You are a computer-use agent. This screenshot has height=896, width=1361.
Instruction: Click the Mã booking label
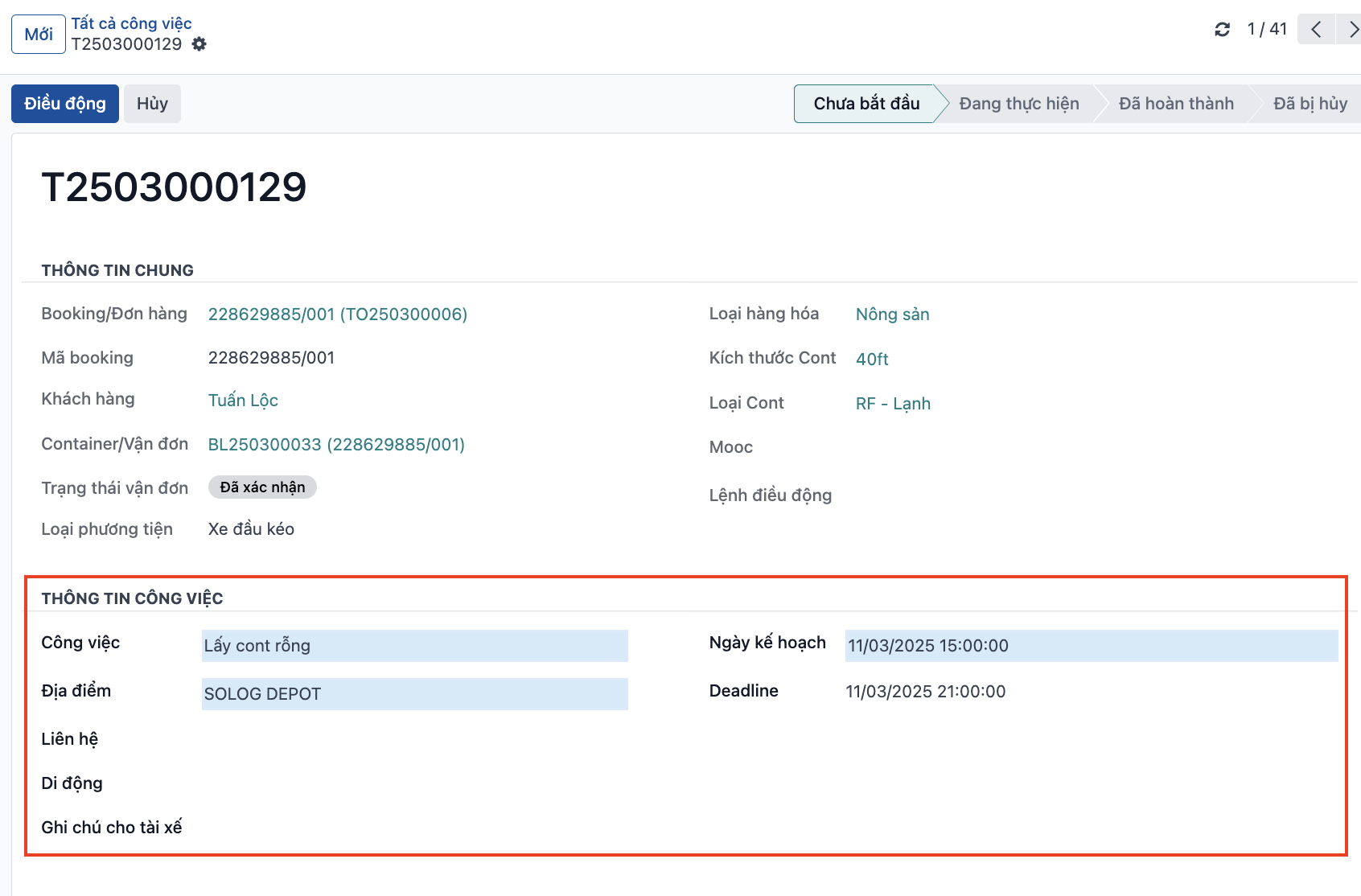[88, 358]
